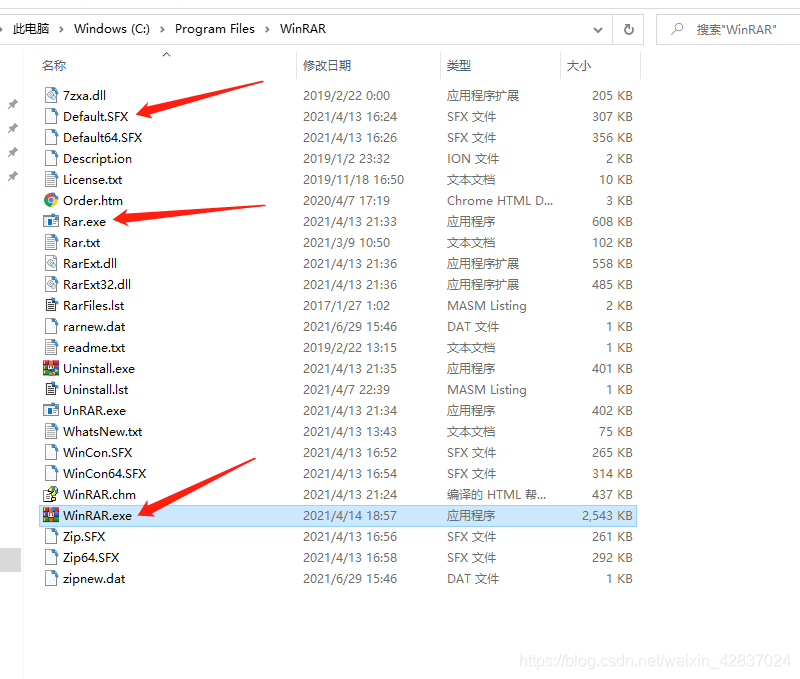Screen dimensions: 800x679
Task: Expand the chevron after Program Files
Action: click(x=267, y=30)
